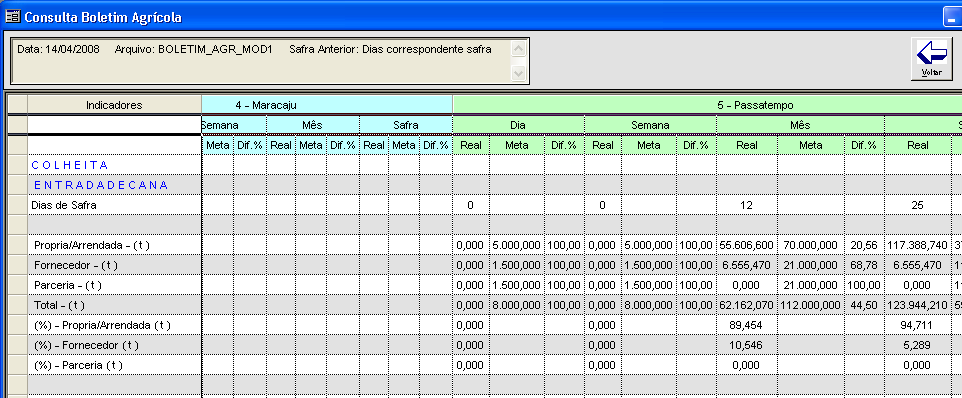
Task: Select the ENTRADADECANA row label
Action: coord(101,185)
